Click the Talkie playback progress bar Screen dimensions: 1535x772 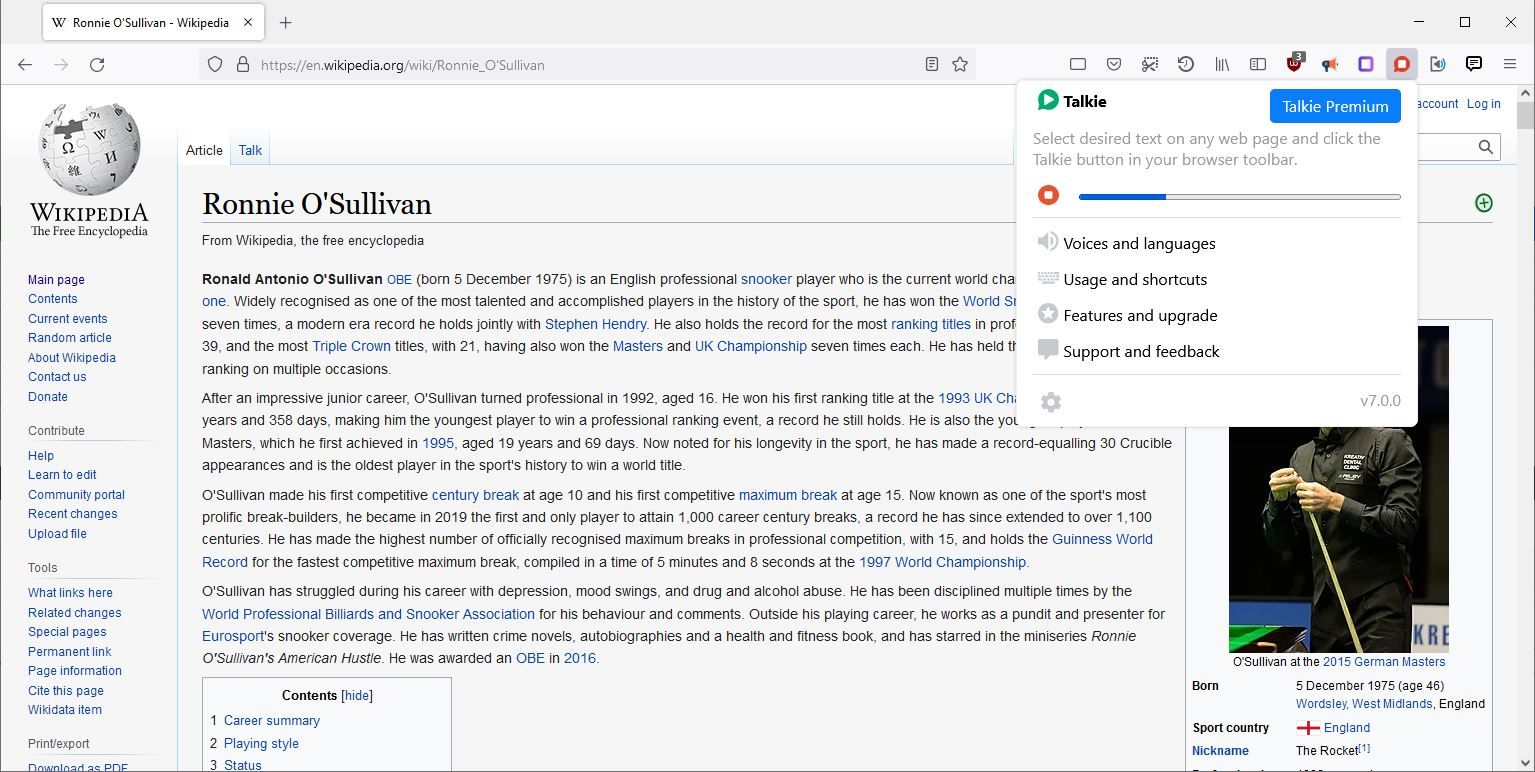coord(1239,197)
